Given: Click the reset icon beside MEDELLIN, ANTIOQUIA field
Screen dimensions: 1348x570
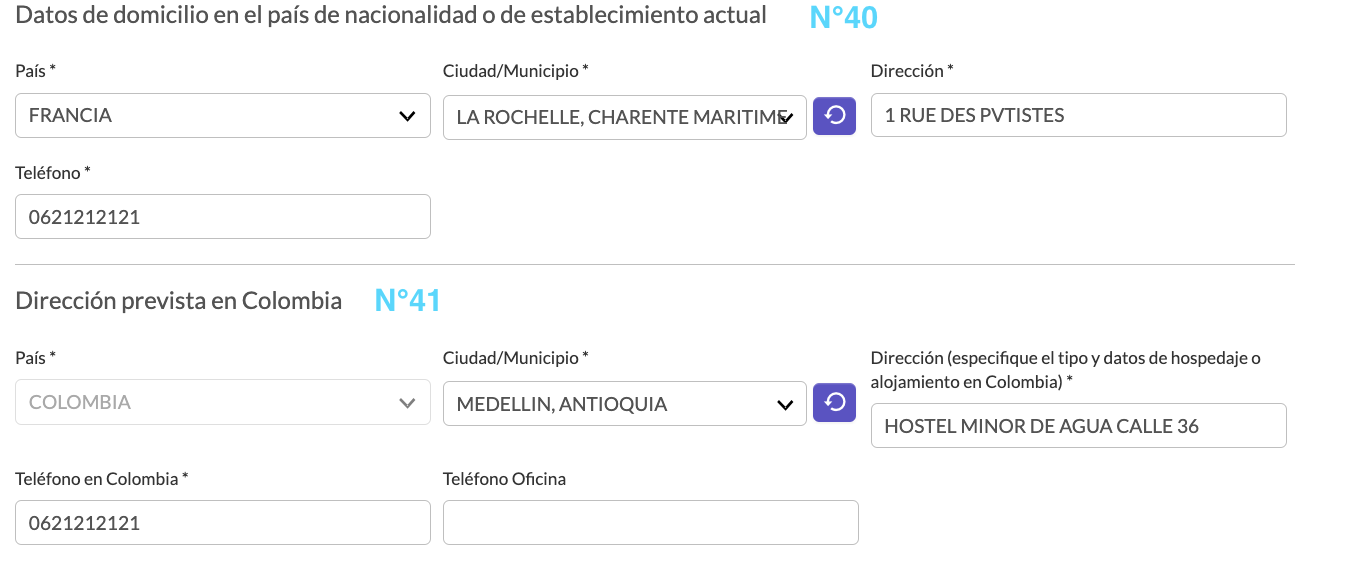Looking at the screenshot, I should pos(834,403).
